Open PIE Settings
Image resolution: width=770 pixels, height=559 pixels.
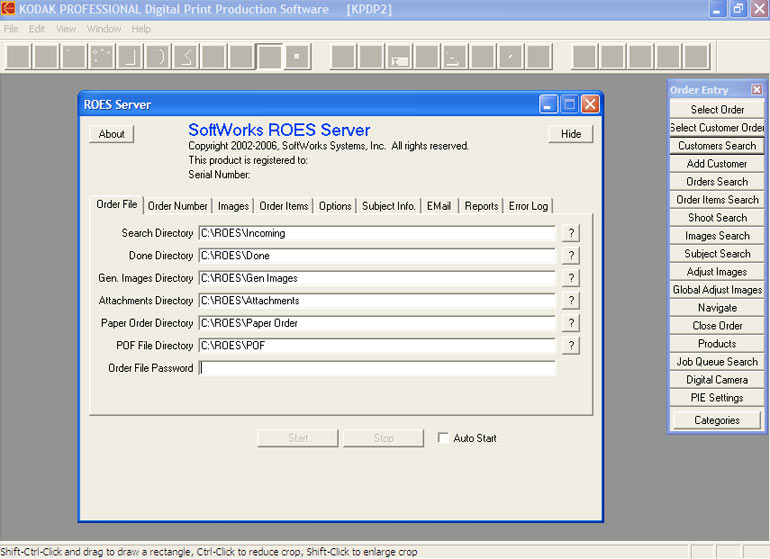[717, 398]
